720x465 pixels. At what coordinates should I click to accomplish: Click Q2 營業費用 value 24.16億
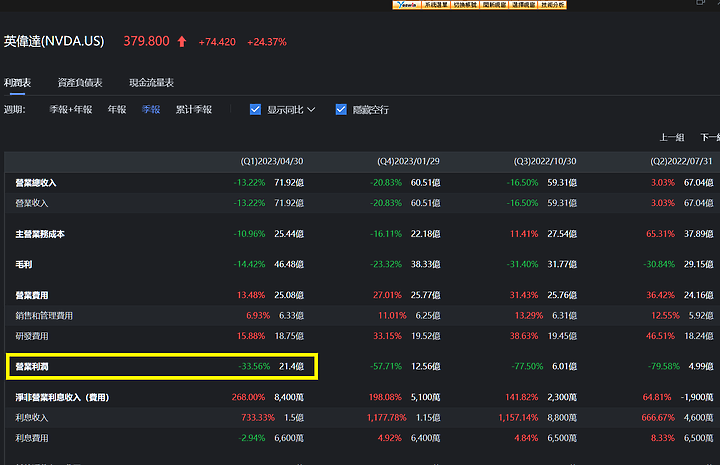click(698, 295)
